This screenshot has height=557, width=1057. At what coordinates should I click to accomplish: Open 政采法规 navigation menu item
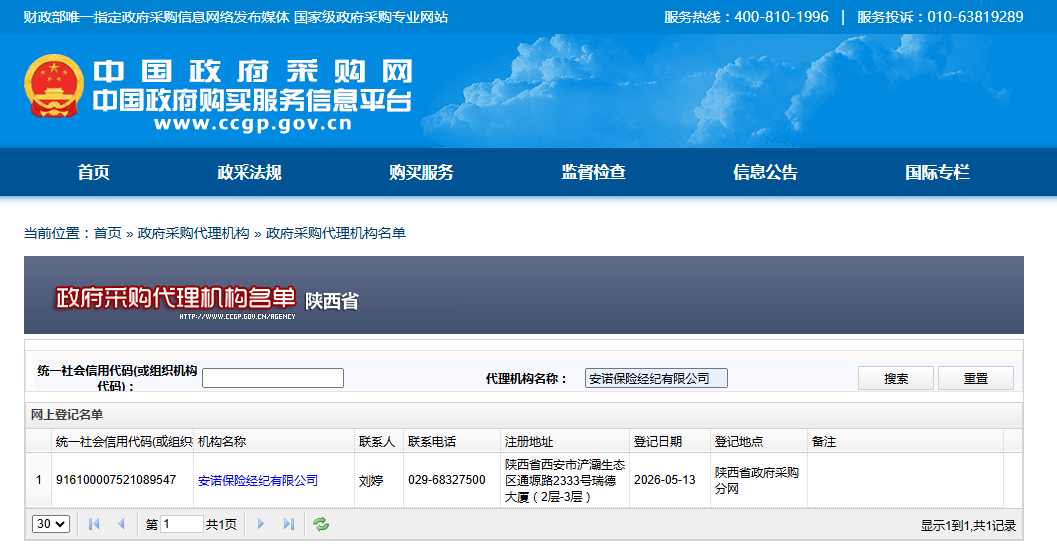pyautogui.click(x=249, y=173)
